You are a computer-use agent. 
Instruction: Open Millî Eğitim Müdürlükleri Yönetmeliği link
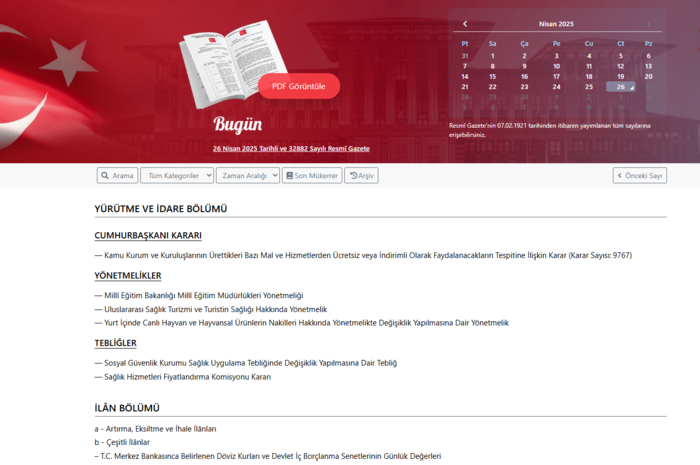(199, 295)
